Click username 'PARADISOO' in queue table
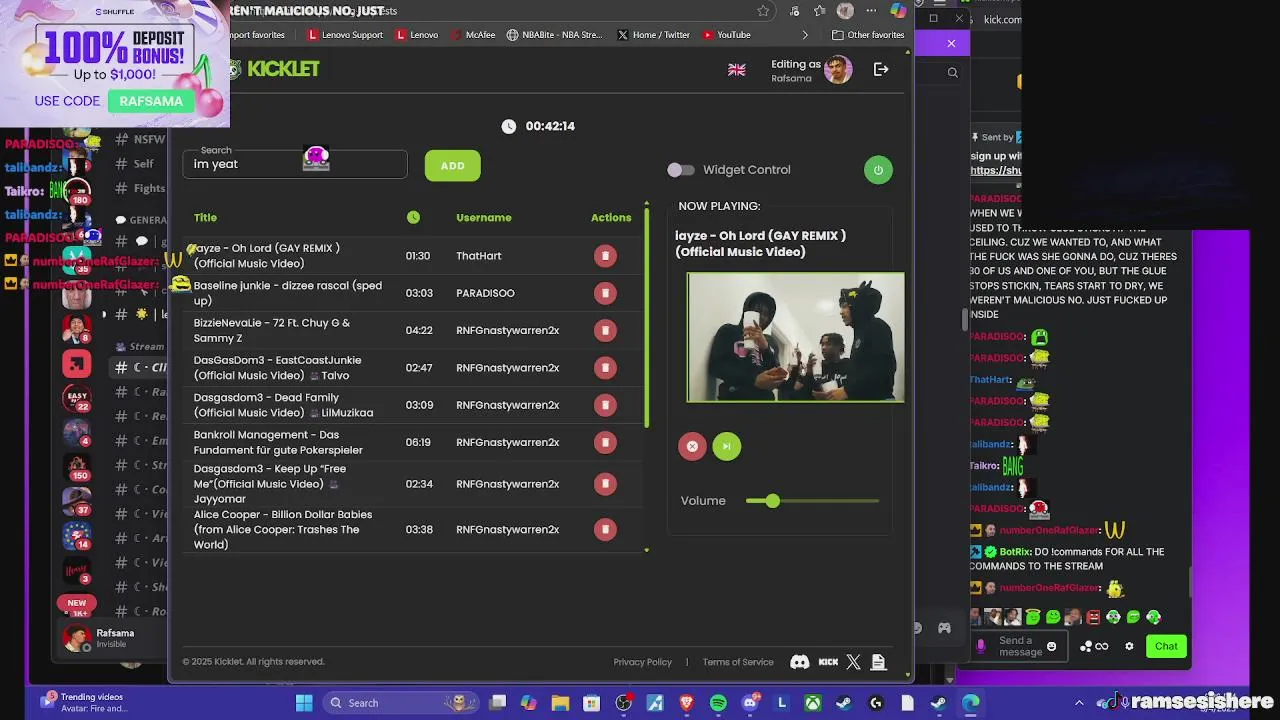This screenshot has height=720, width=1280. (485, 293)
